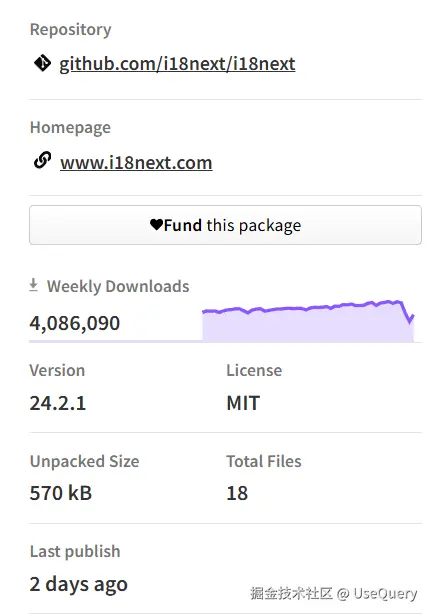The height and width of the screenshot is (616, 432).
Task: Click the Repository section heading
Action: click(x=71, y=30)
